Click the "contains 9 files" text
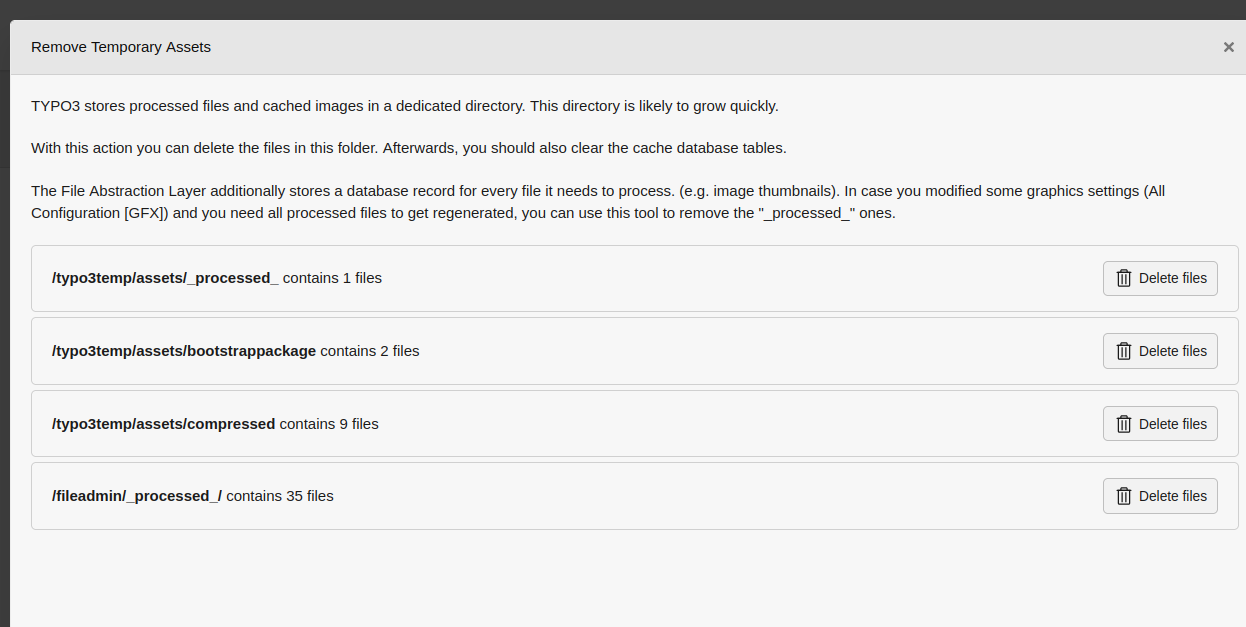Image resolution: width=1246 pixels, height=627 pixels. point(329,424)
